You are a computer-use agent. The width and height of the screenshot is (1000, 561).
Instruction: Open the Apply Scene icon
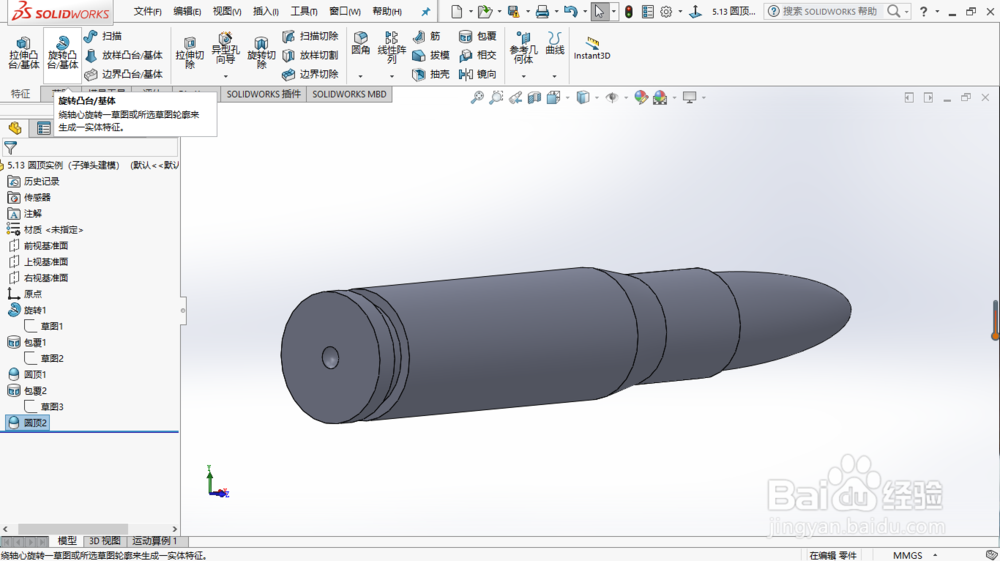click(x=660, y=98)
